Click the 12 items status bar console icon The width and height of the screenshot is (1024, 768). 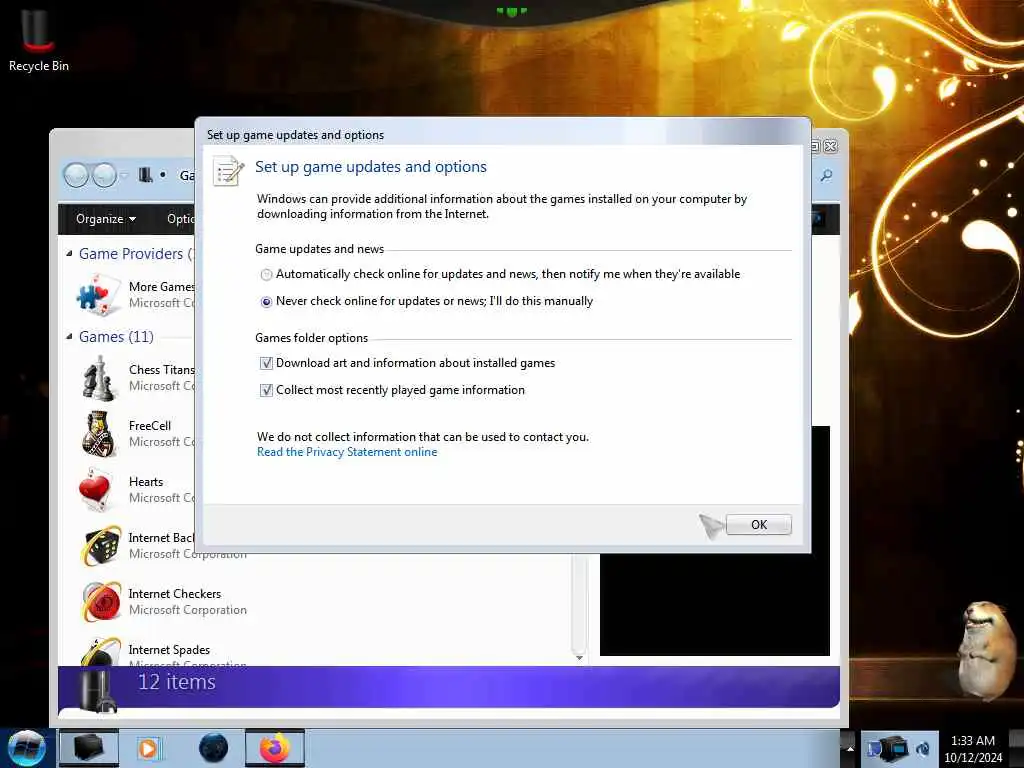click(98, 692)
